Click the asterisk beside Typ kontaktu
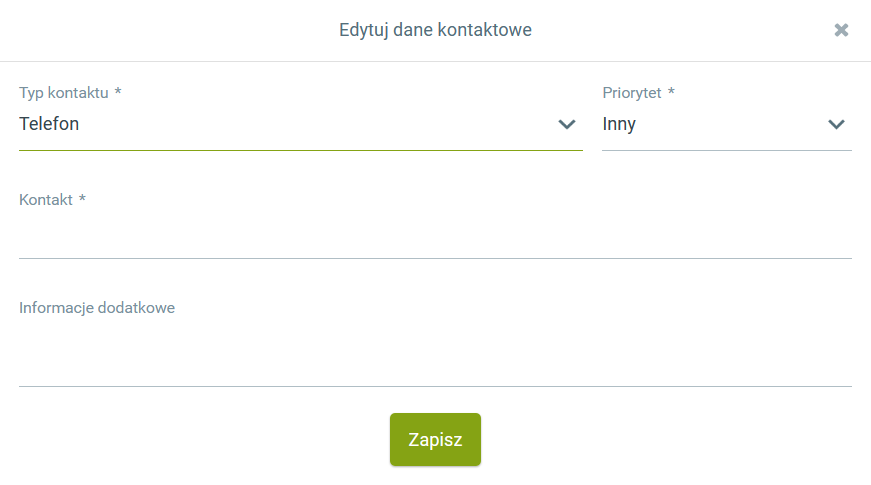 (x=118, y=93)
